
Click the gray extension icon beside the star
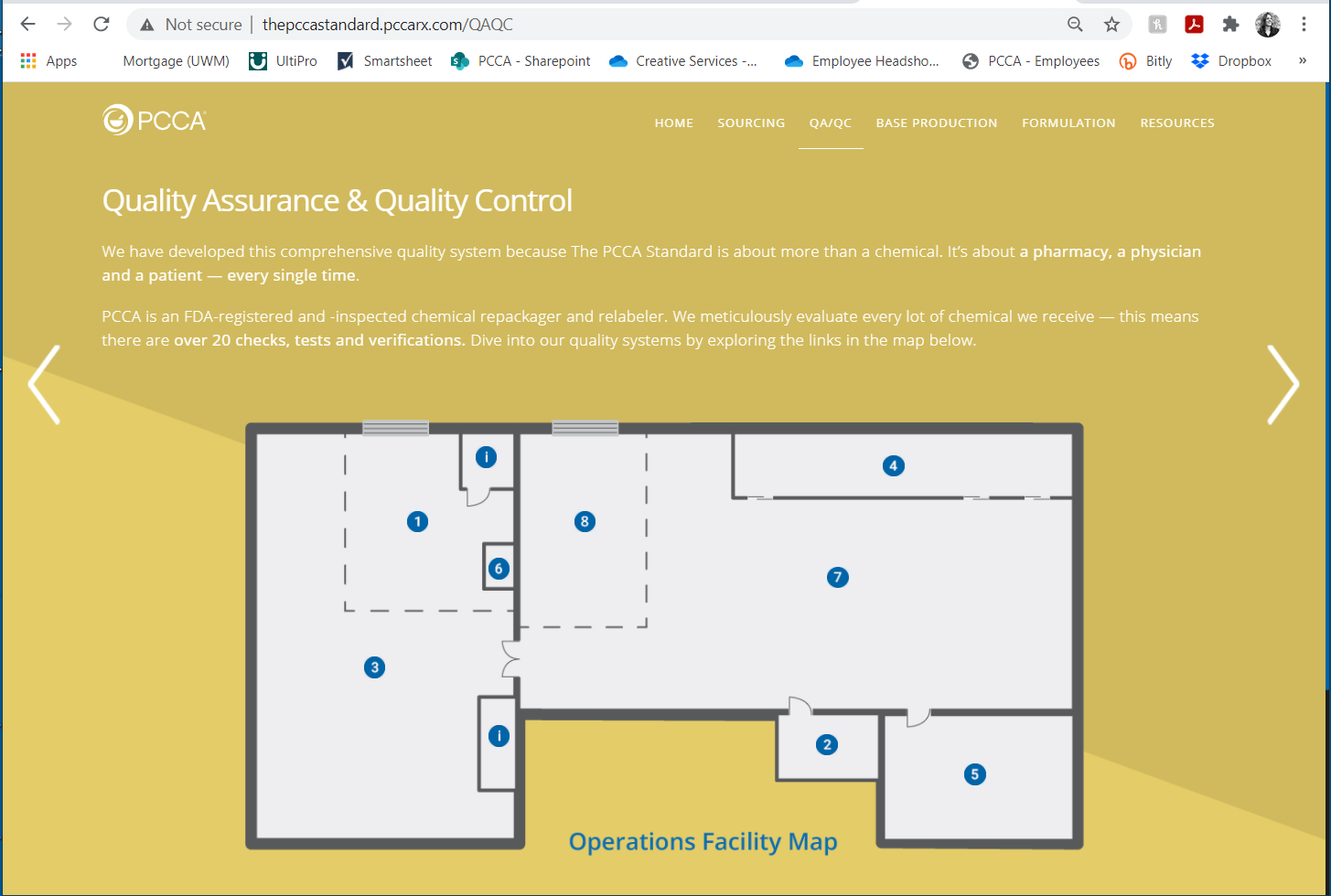(x=1157, y=25)
